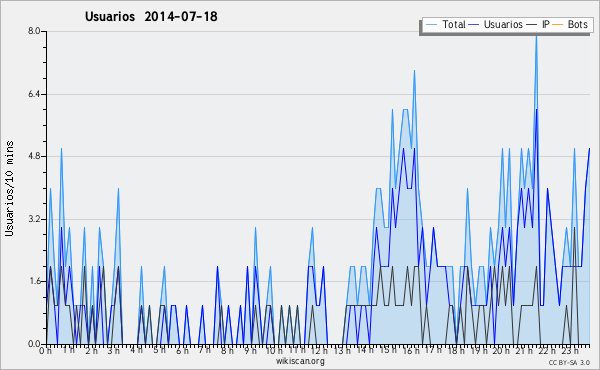Click the '1 h' x-axis label

pos(69,350)
